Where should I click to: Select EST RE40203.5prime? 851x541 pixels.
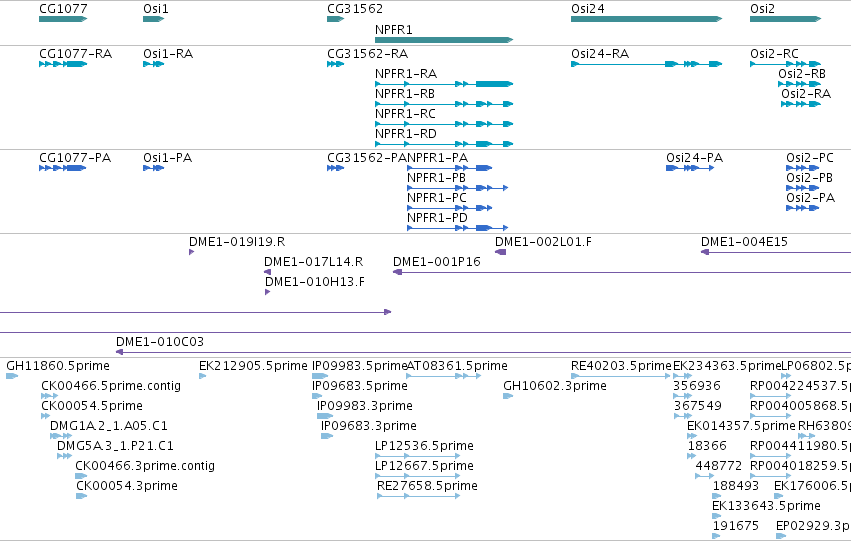621,376
